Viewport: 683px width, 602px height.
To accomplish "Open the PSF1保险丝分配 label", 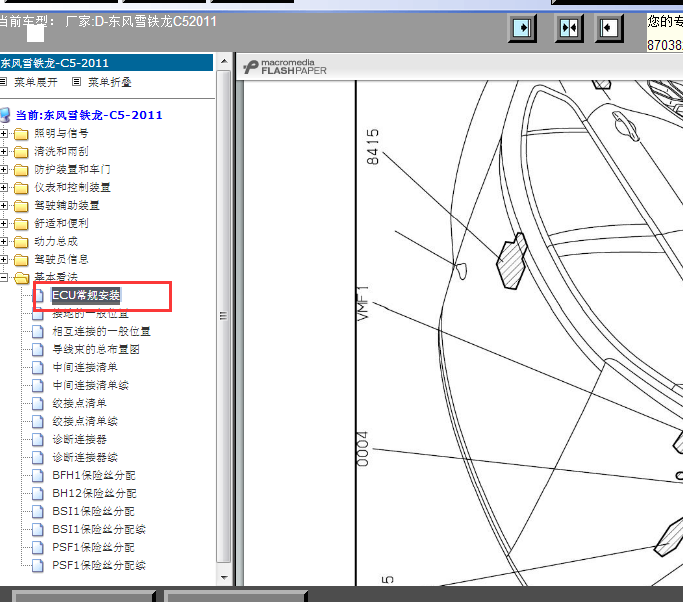I will click(93, 548).
